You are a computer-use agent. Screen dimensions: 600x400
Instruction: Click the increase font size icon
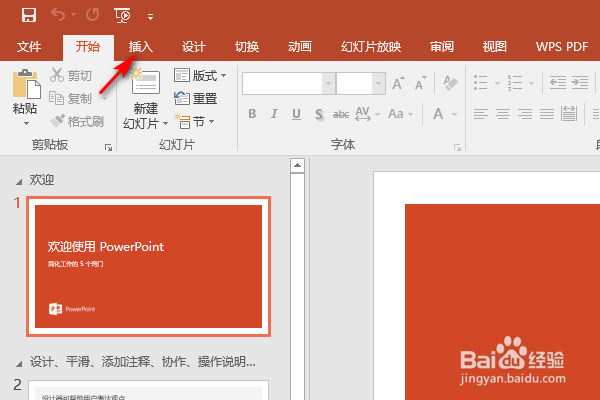click(398, 83)
